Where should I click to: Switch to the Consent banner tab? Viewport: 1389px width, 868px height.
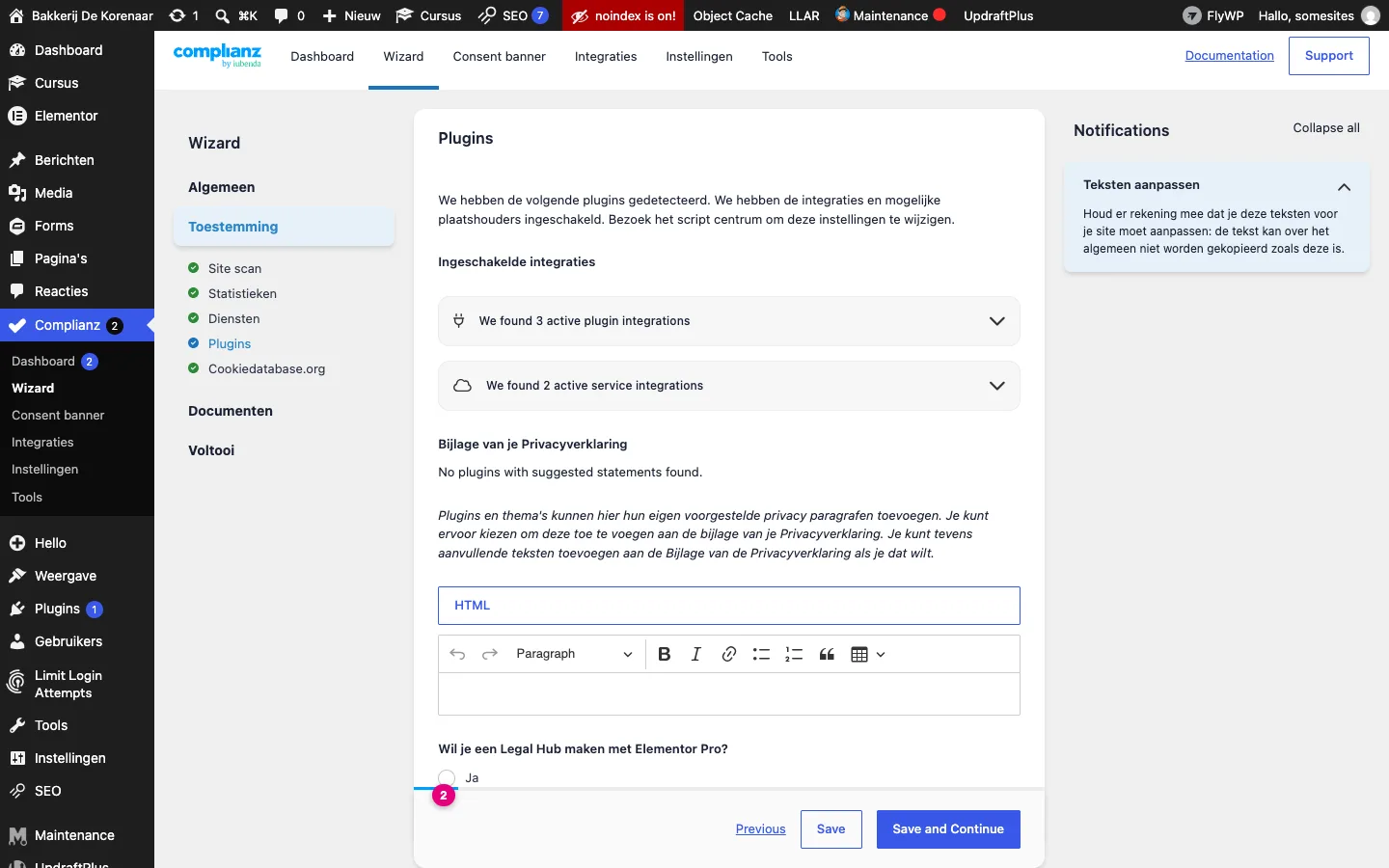click(499, 57)
